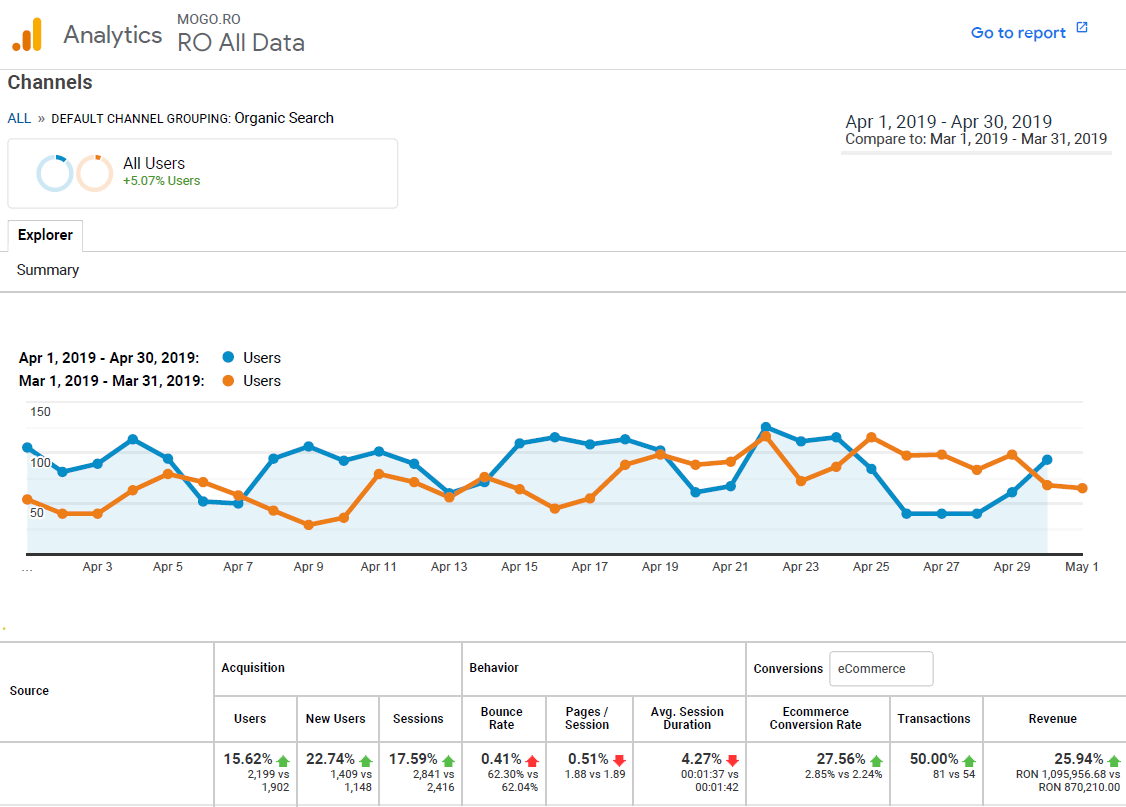The image size is (1126, 807).
Task: Toggle the orange Users legend marker
Action: 228,380
